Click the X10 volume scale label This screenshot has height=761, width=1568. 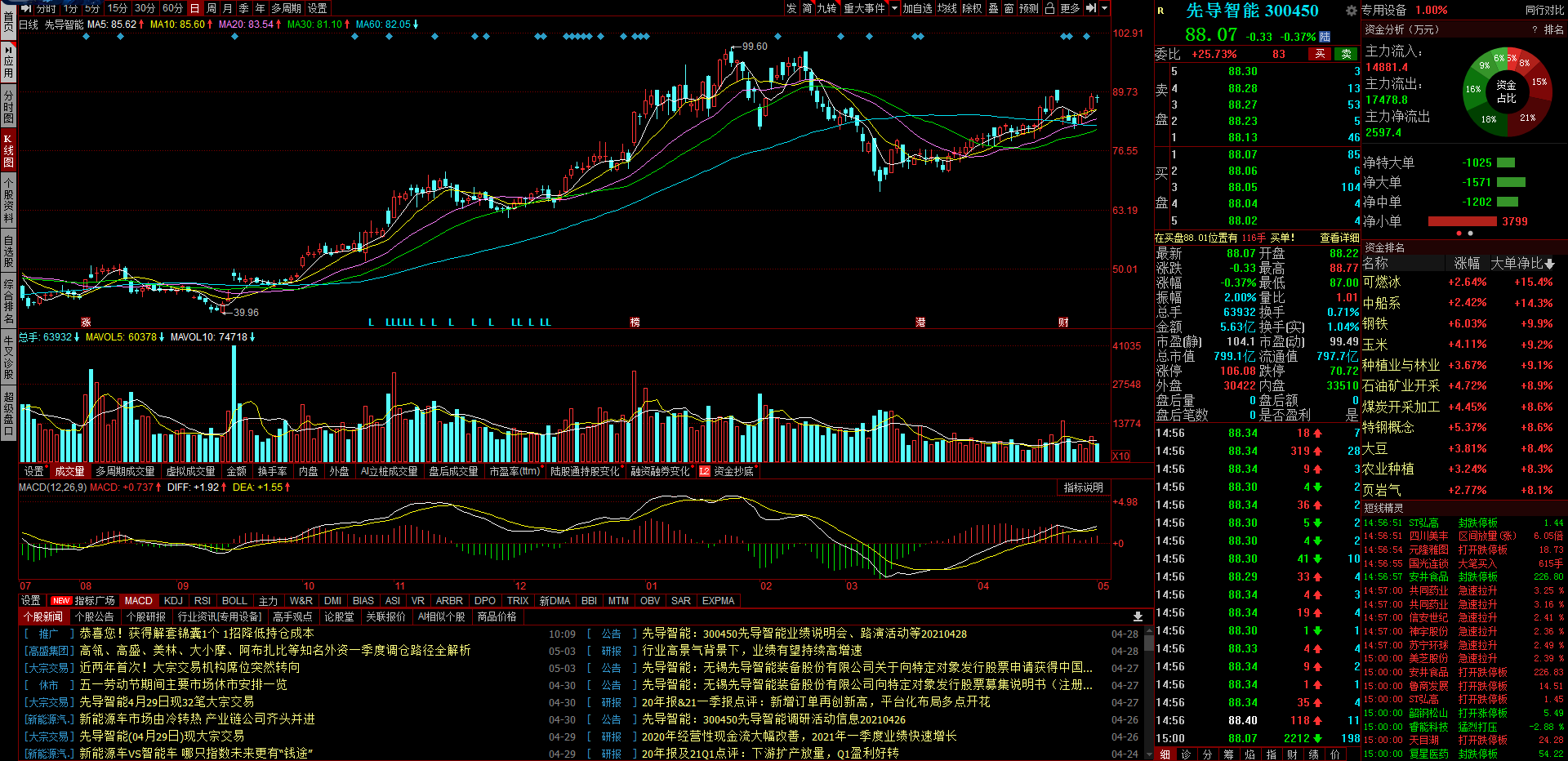pyautogui.click(x=1121, y=456)
